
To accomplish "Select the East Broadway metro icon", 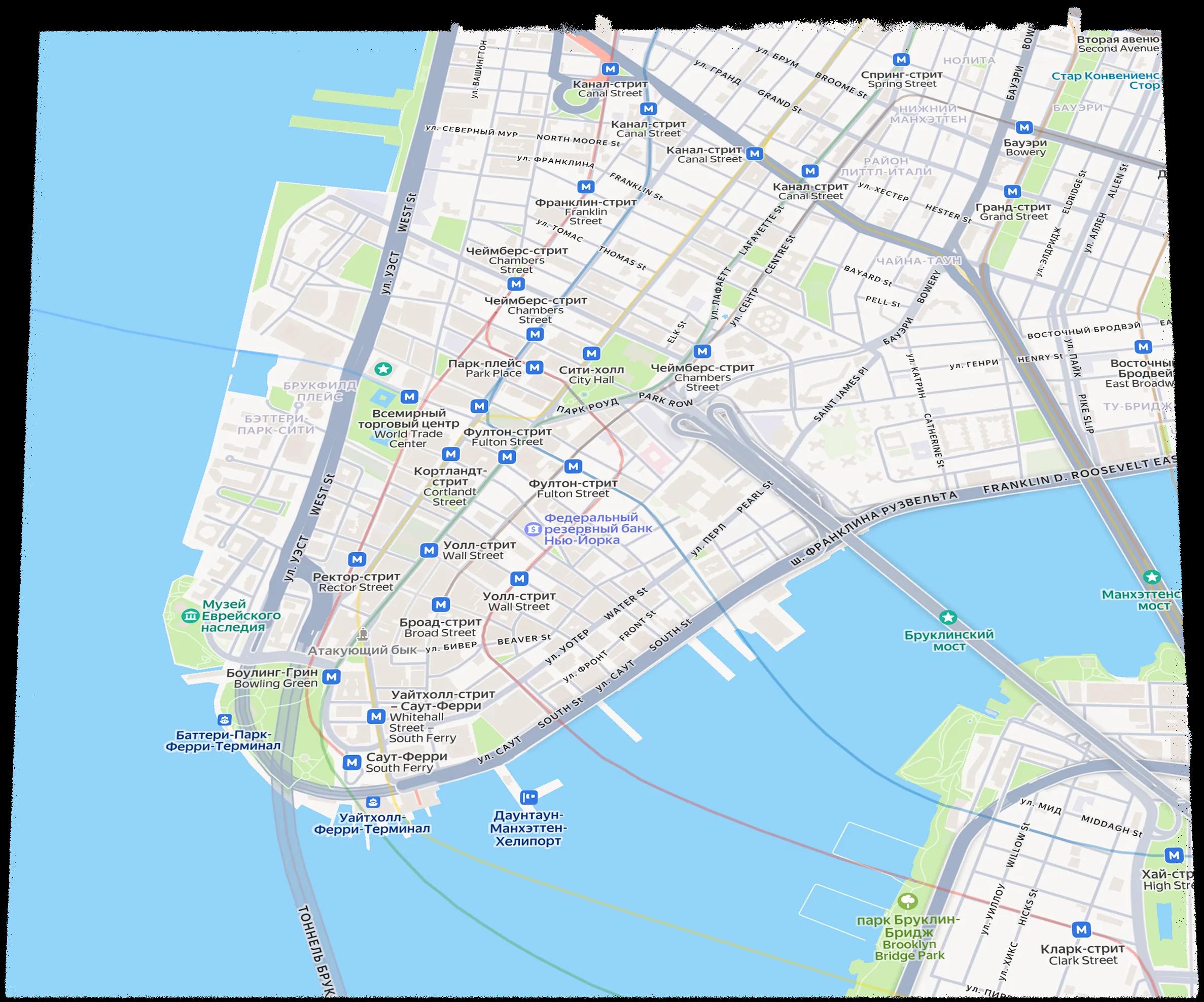I will (x=1143, y=347).
